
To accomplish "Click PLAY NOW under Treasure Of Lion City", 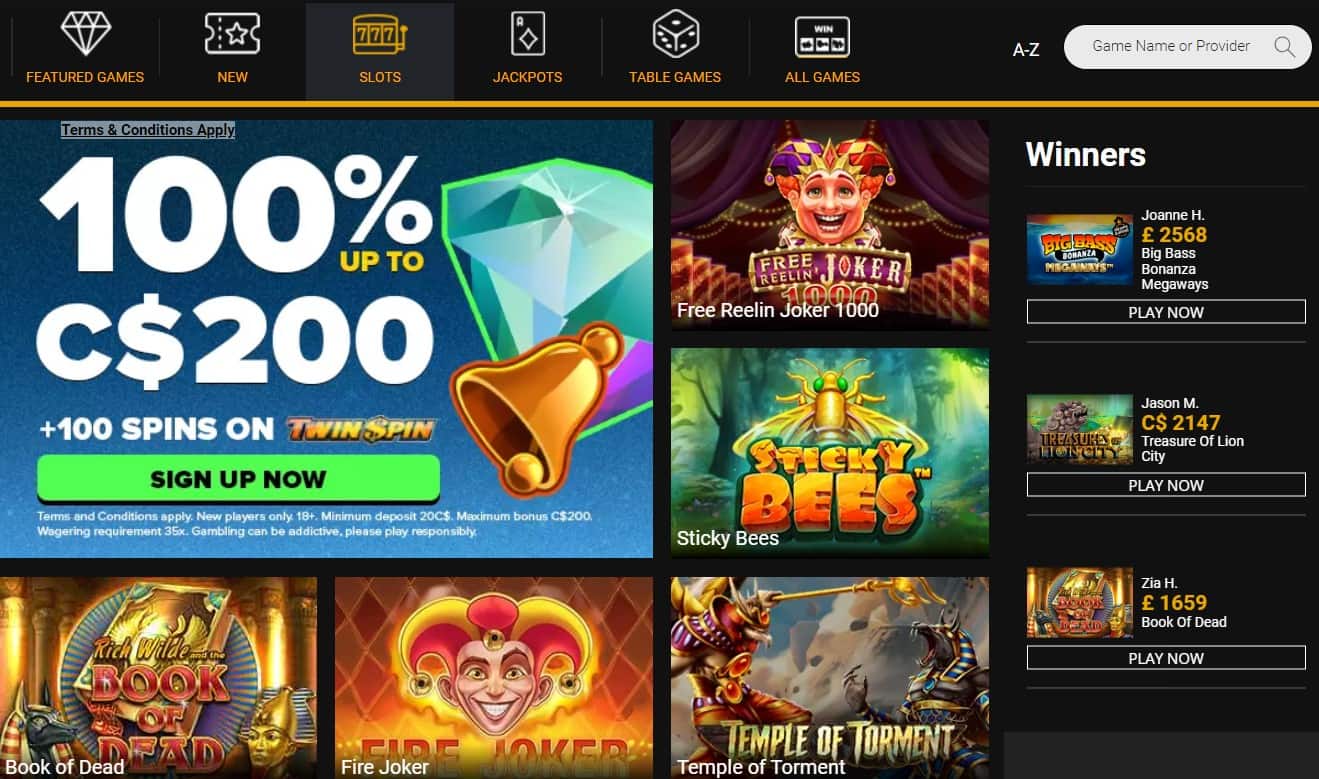I will (x=1166, y=485).
